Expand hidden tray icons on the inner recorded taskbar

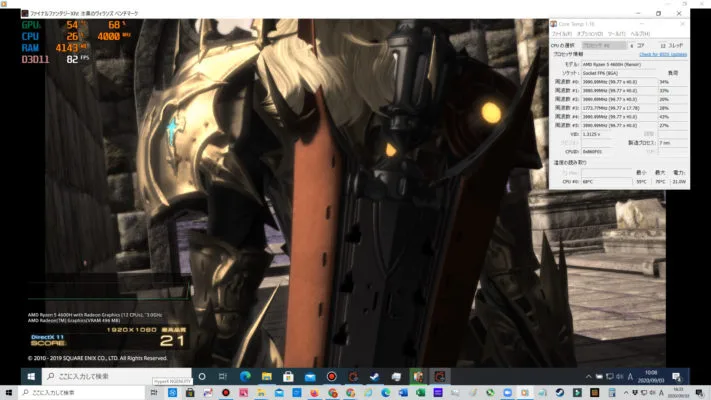pos(589,376)
